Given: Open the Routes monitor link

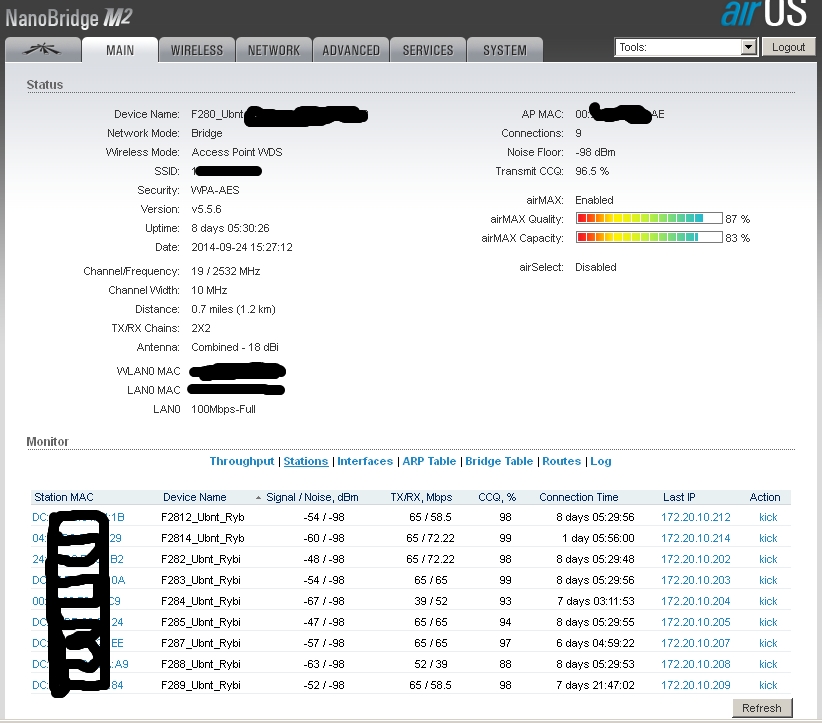Looking at the screenshot, I should pos(561,462).
